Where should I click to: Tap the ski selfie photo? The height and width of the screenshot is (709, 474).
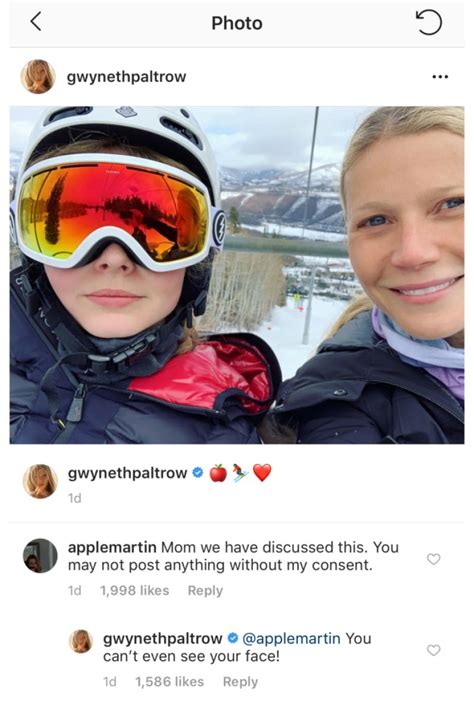[237, 275]
